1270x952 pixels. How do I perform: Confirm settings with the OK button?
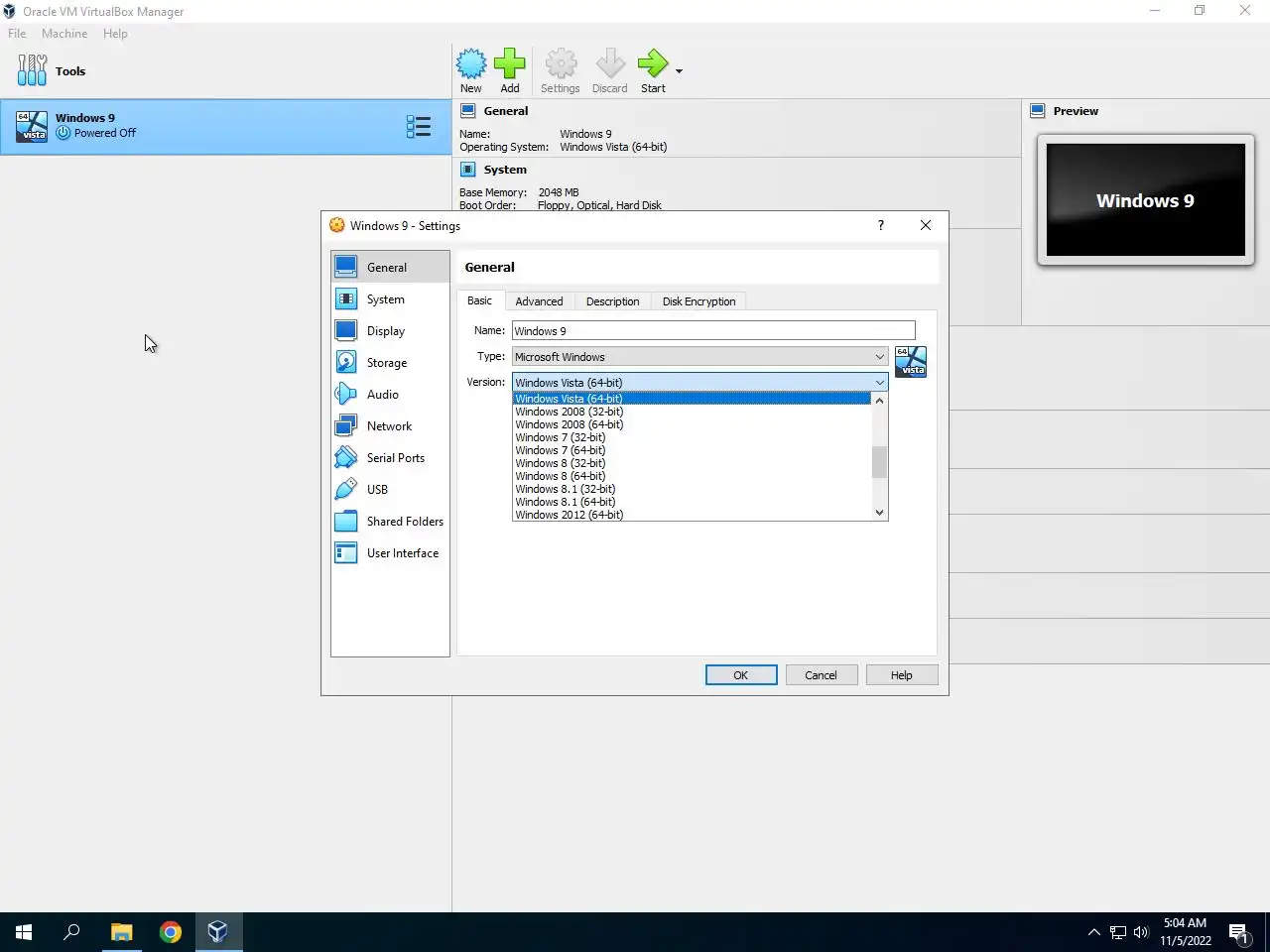coord(741,675)
